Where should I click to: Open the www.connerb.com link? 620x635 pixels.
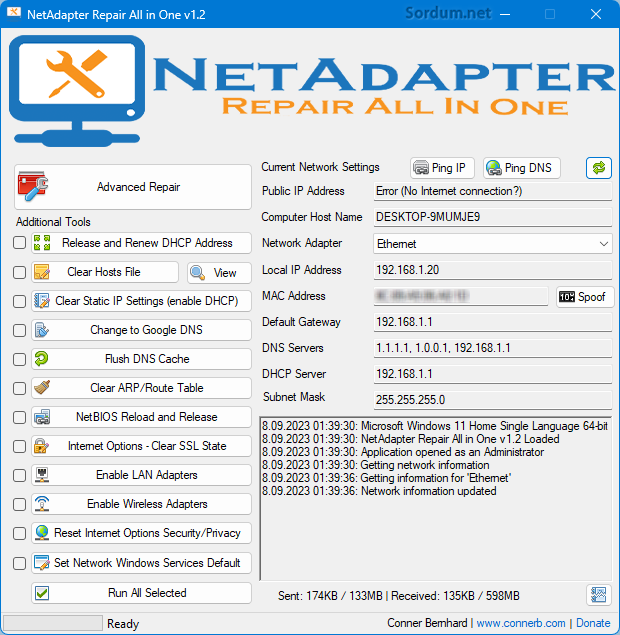coord(521,623)
